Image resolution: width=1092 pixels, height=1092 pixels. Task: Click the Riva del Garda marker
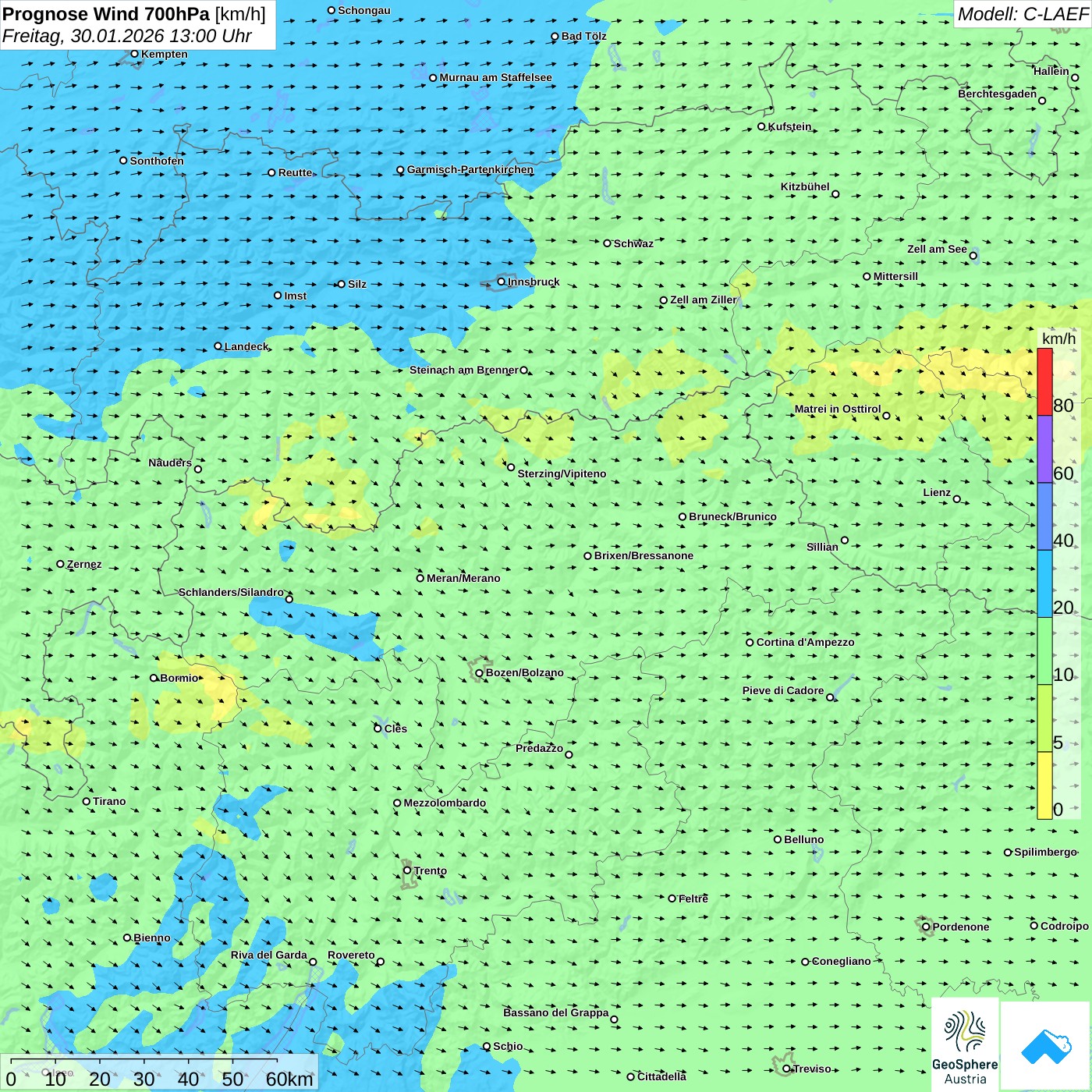coord(314,962)
